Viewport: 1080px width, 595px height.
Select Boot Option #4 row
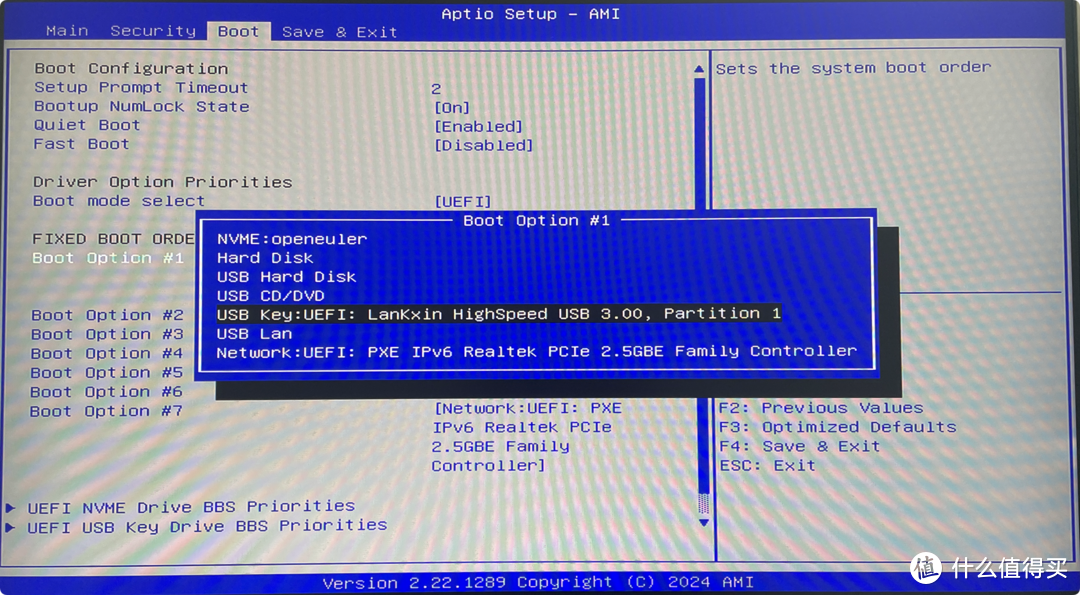107,354
